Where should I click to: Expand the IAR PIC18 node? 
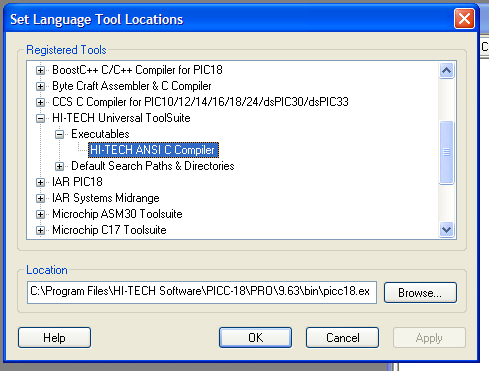tap(40, 182)
